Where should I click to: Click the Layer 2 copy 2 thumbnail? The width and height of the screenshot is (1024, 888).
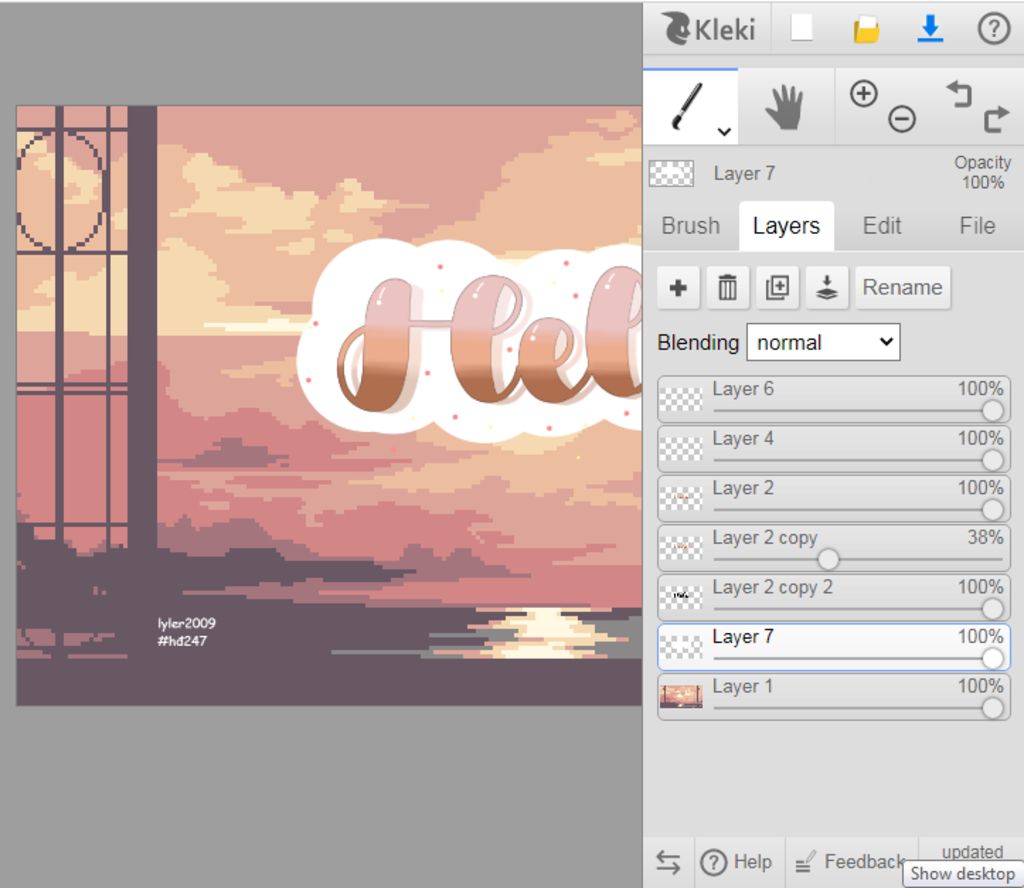[681, 597]
